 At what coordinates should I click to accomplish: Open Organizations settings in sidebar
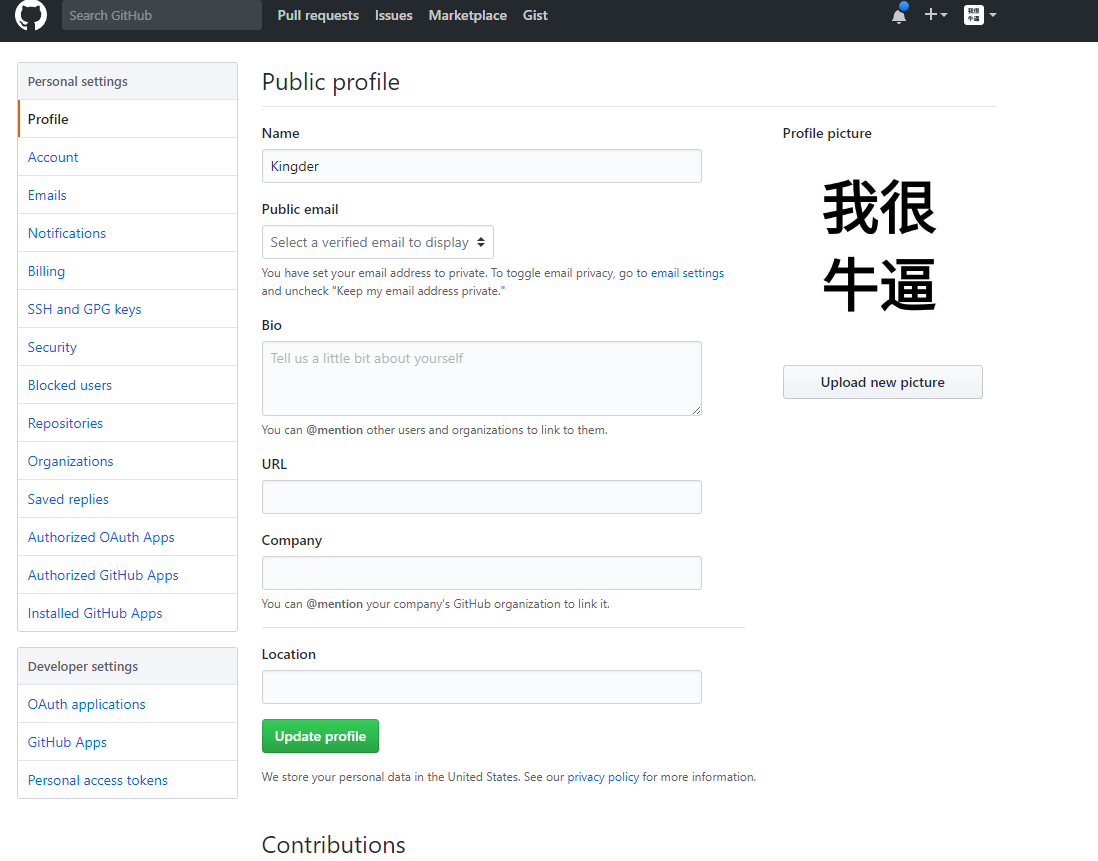(x=127, y=461)
